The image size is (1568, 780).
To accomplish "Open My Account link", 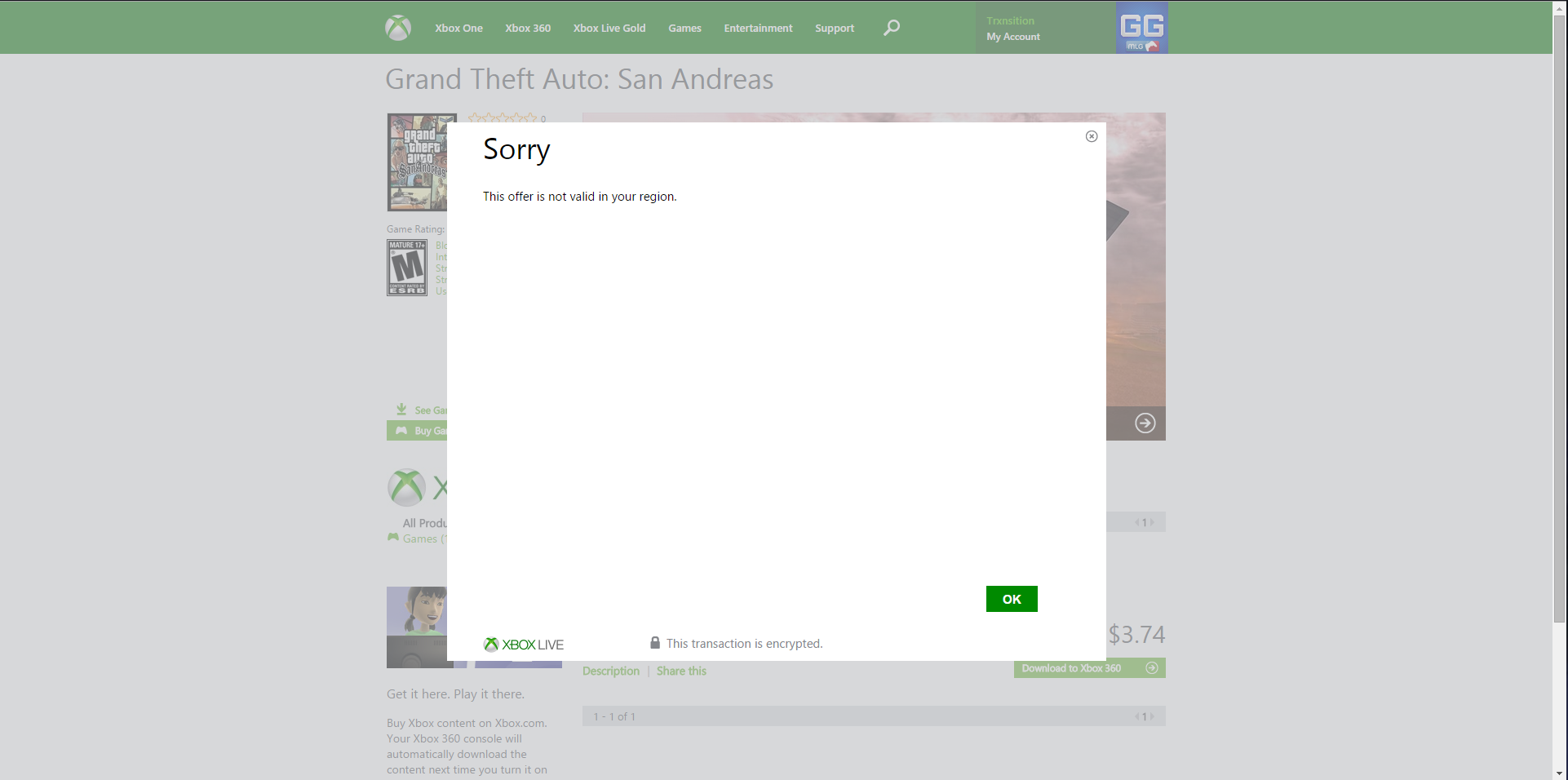I will point(1013,37).
